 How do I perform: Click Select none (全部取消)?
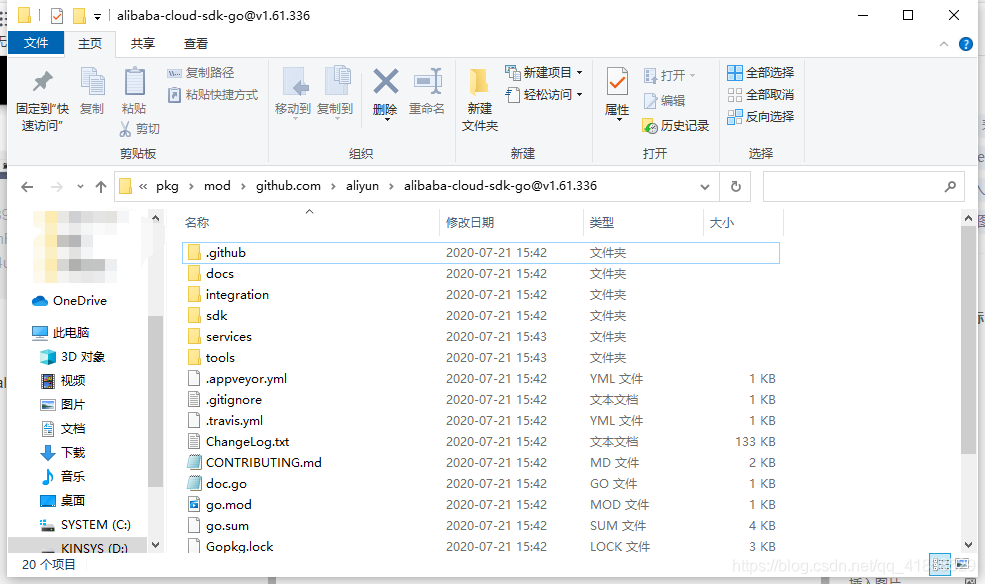[x=761, y=95]
